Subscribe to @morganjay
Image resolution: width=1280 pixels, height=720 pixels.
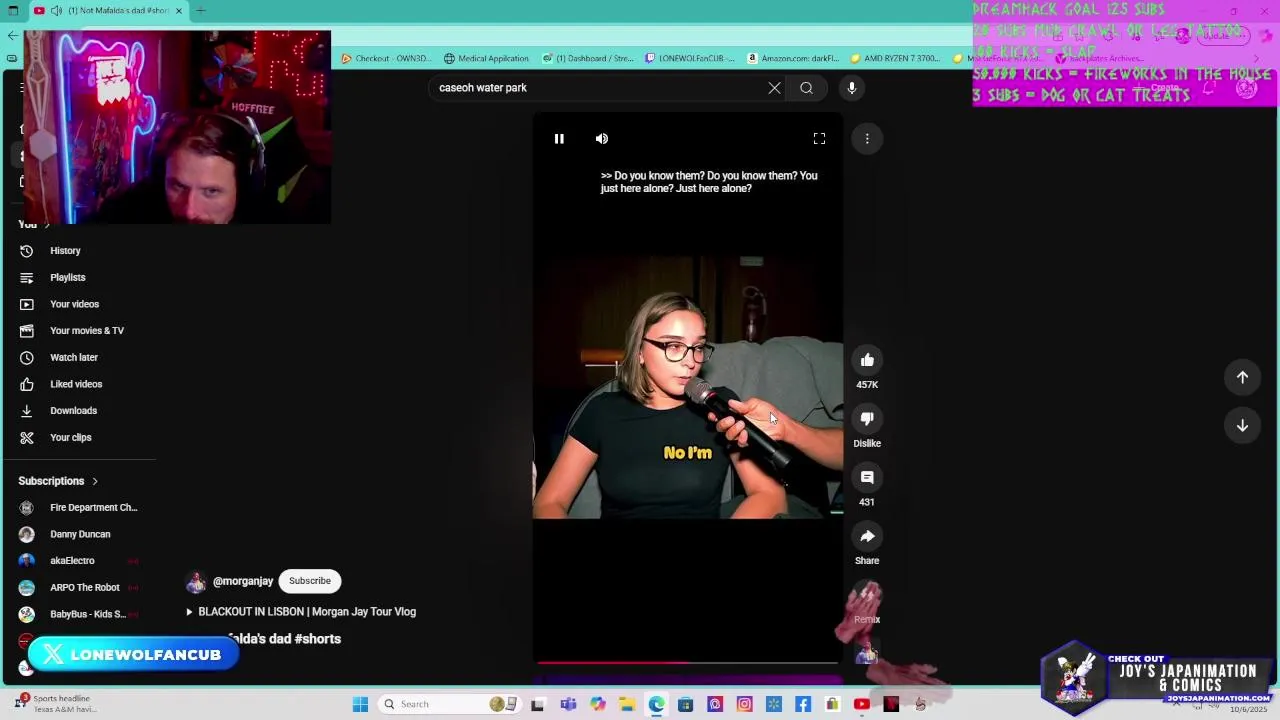(x=310, y=581)
